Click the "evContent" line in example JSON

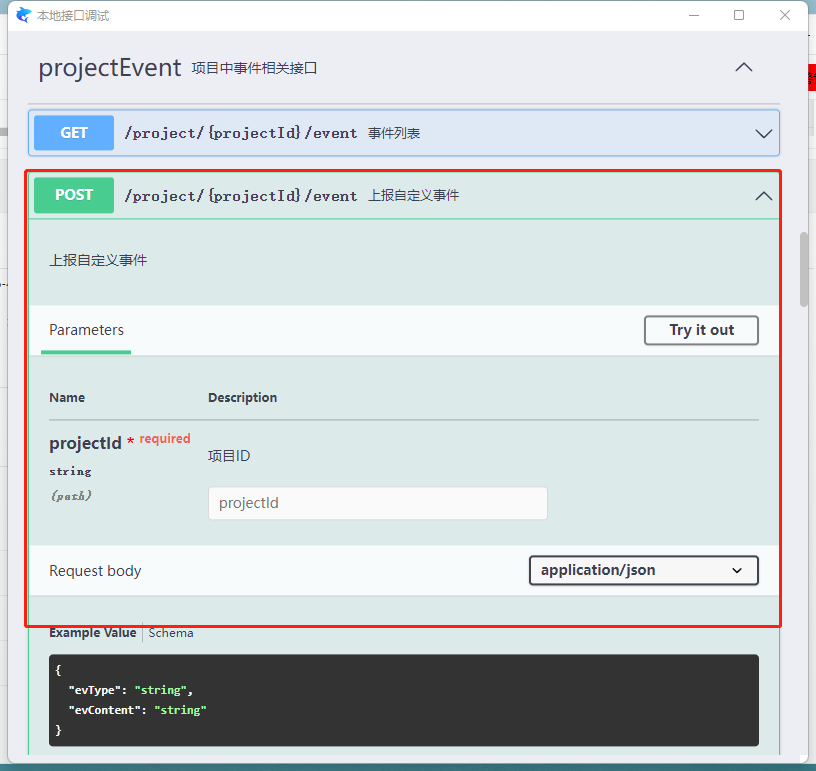[137, 710]
